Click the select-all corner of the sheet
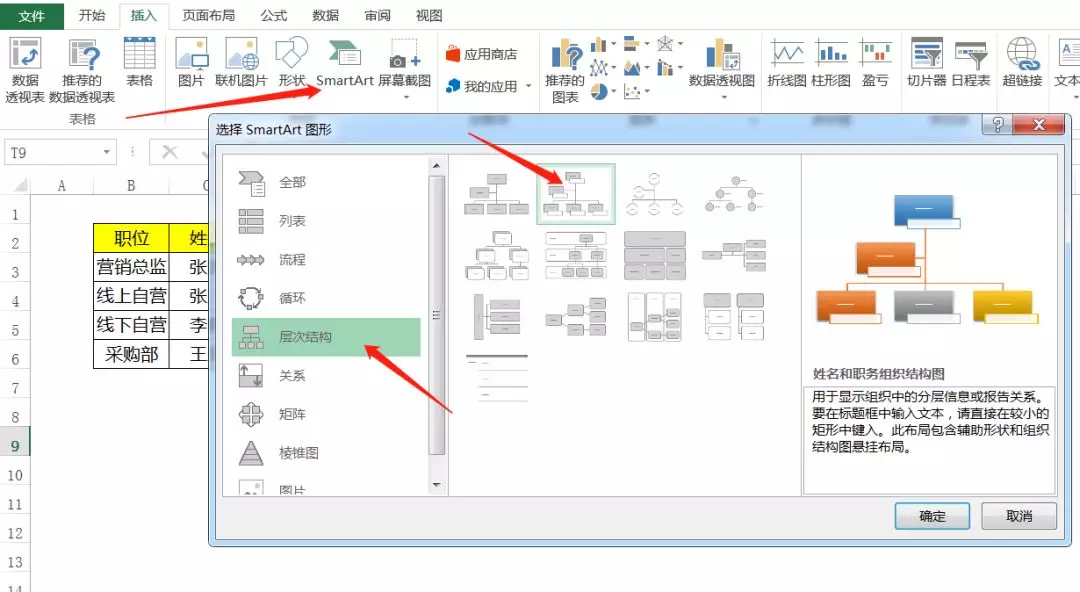This screenshot has height=592, width=1080. [x=20, y=185]
